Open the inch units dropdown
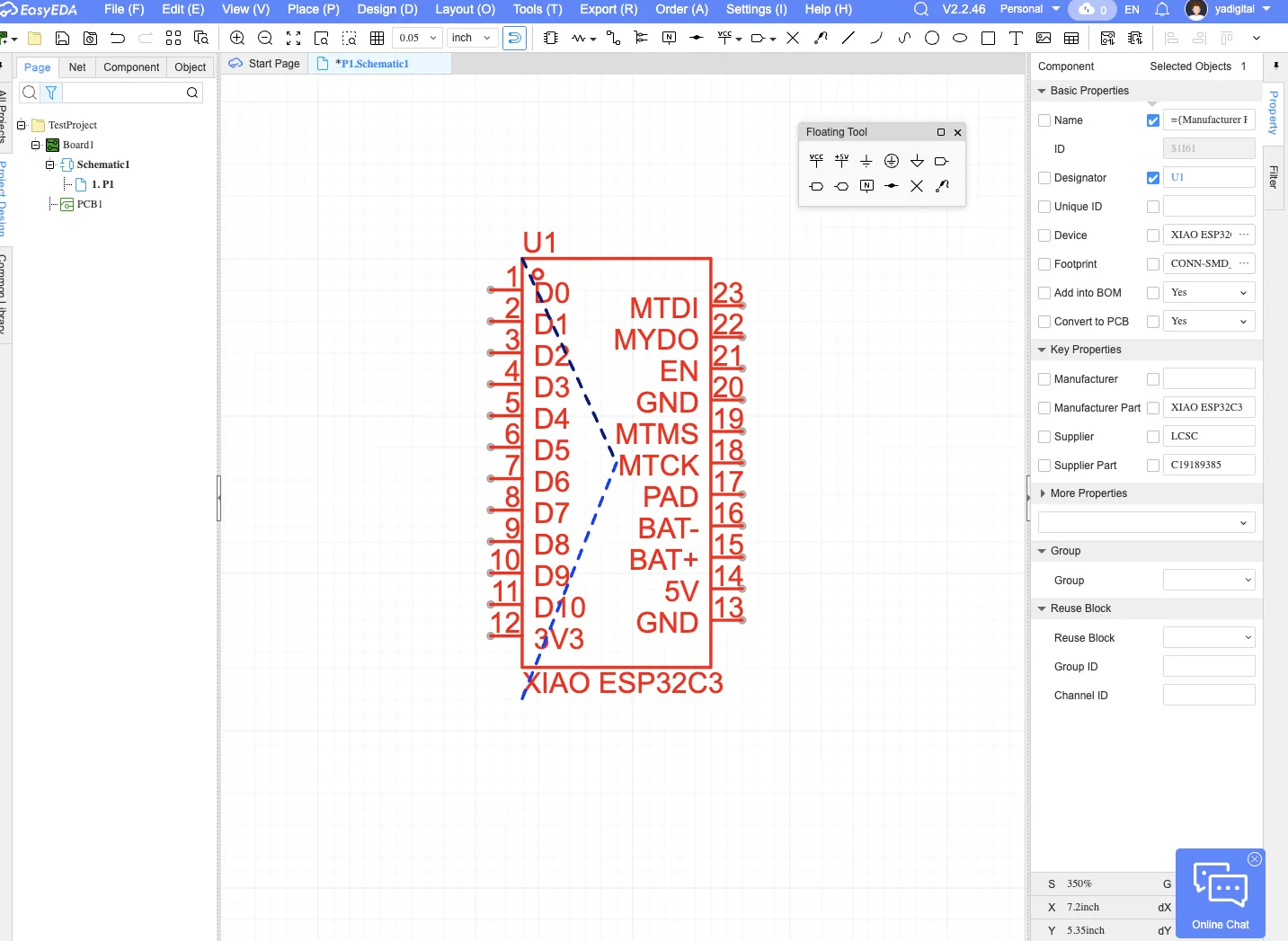Viewport: 1288px width, 941px height. coord(472,38)
